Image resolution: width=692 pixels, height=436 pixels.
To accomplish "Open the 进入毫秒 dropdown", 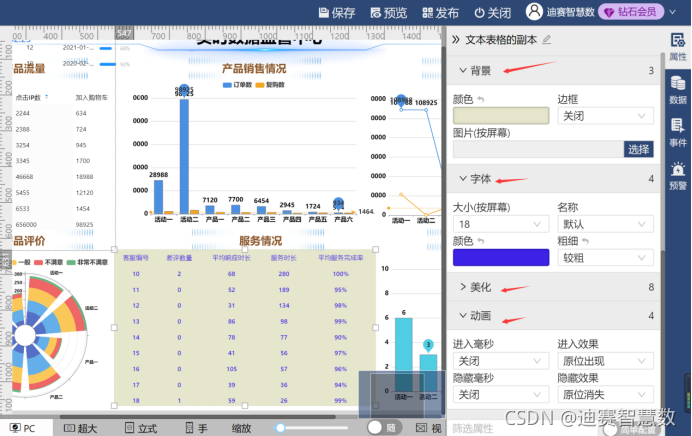I will 501,361.
